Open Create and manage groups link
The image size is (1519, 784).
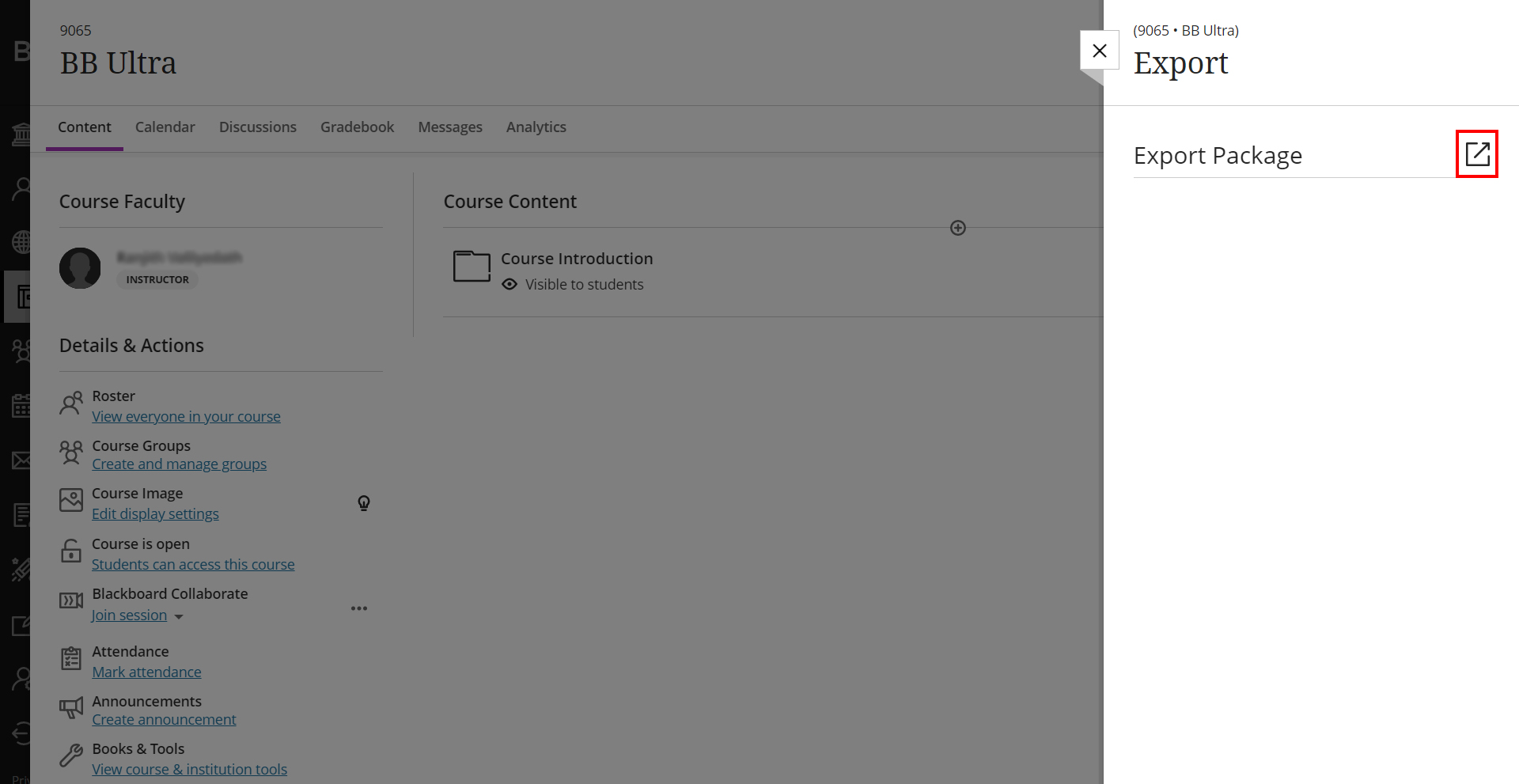[x=179, y=464]
